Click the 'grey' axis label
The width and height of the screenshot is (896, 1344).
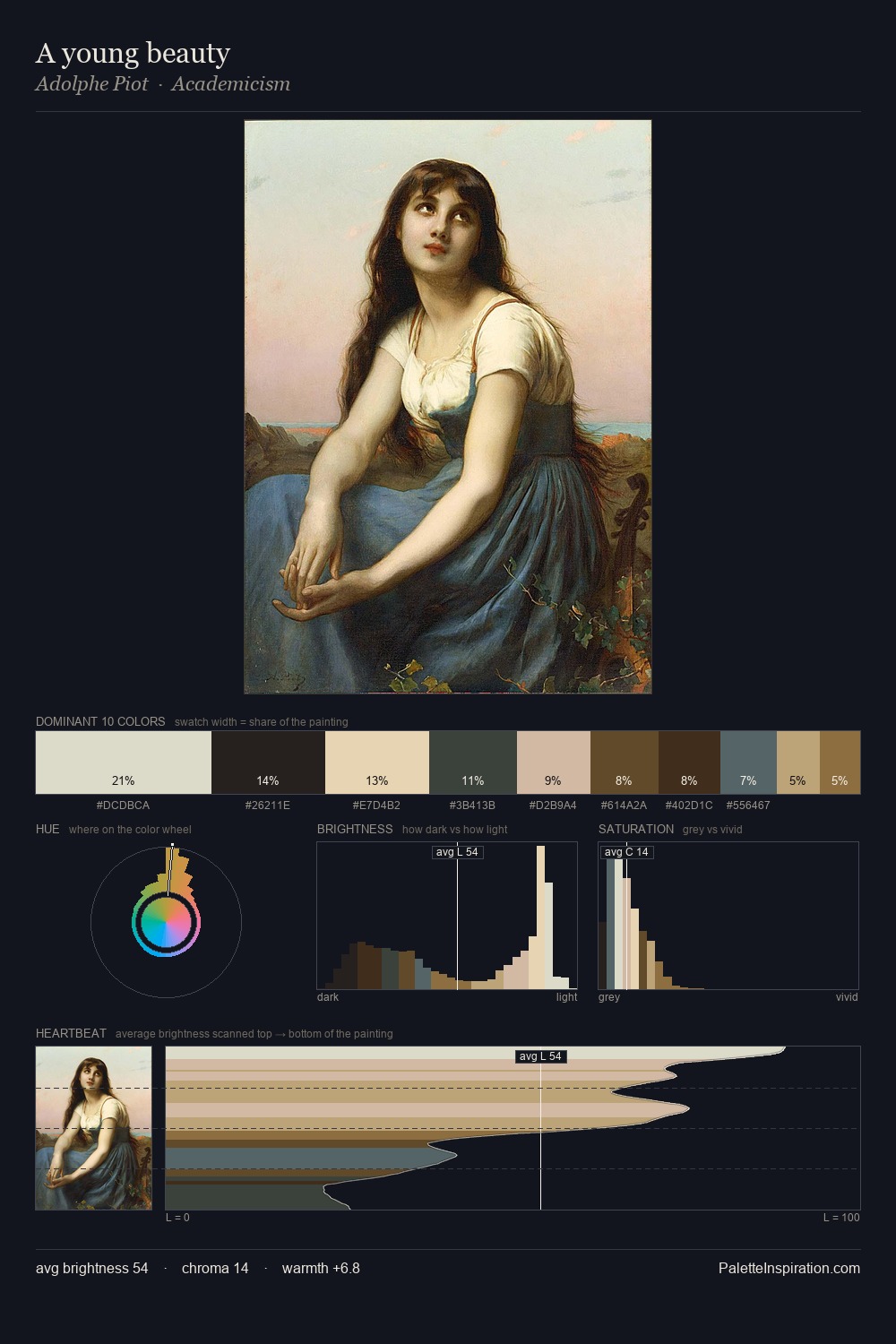pos(609,997)
